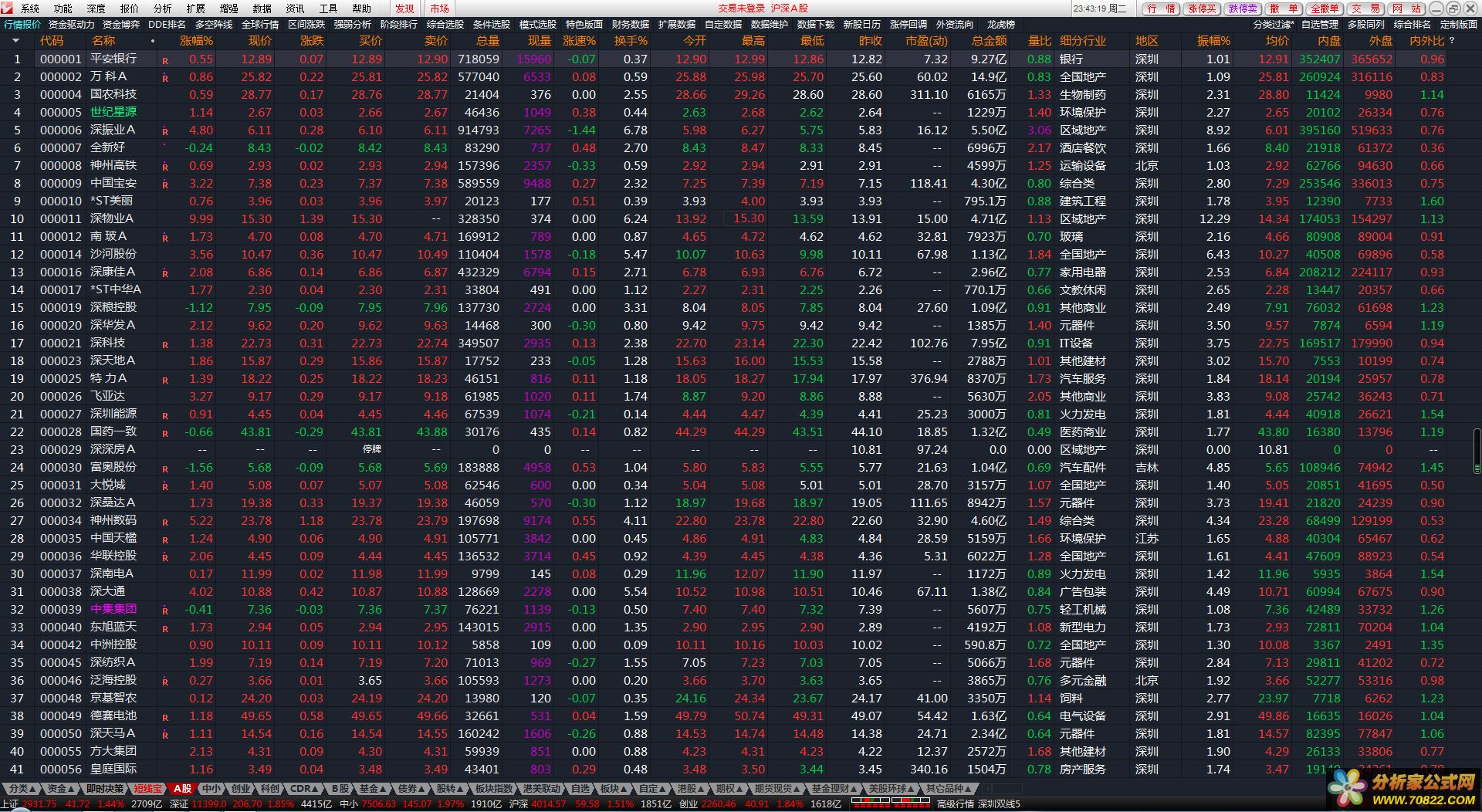Click the 网站 button
Viewport: 1482px width, 812px height.
1406,8
